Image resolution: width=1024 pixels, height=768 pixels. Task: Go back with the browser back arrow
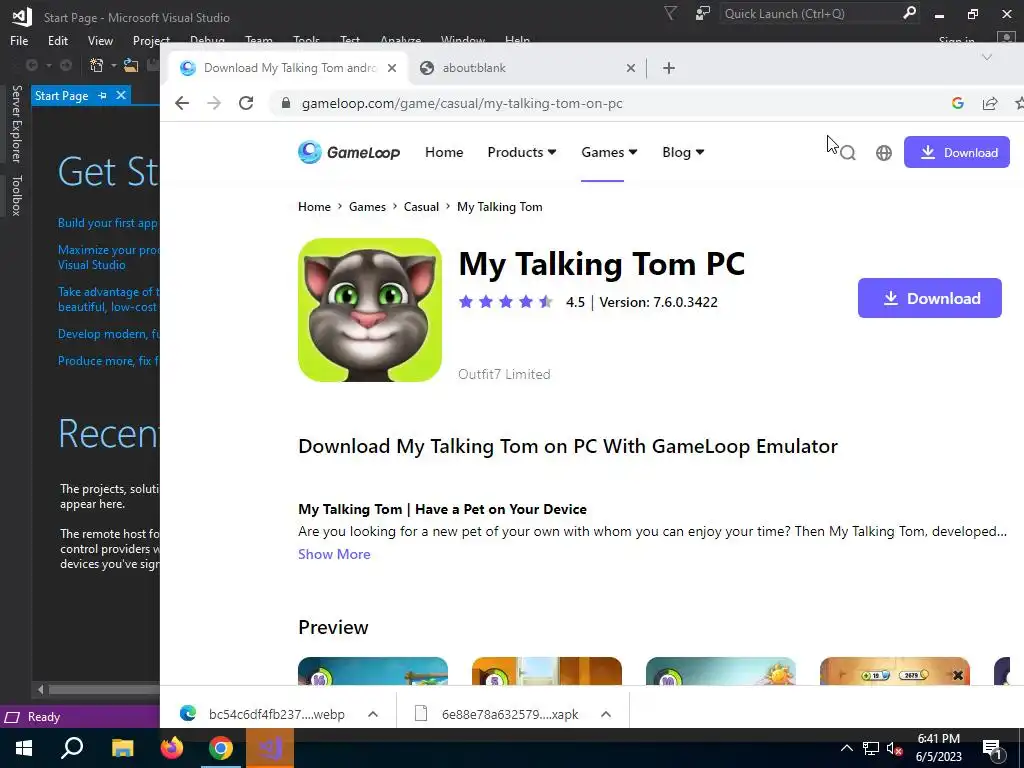pyautogui.click(x=182, y=103)
